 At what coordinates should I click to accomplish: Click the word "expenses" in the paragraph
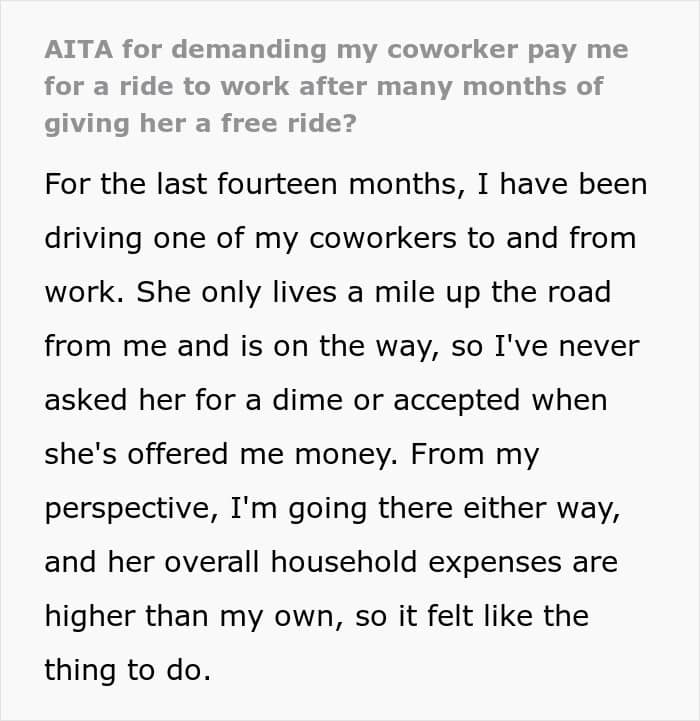(495, 563)
